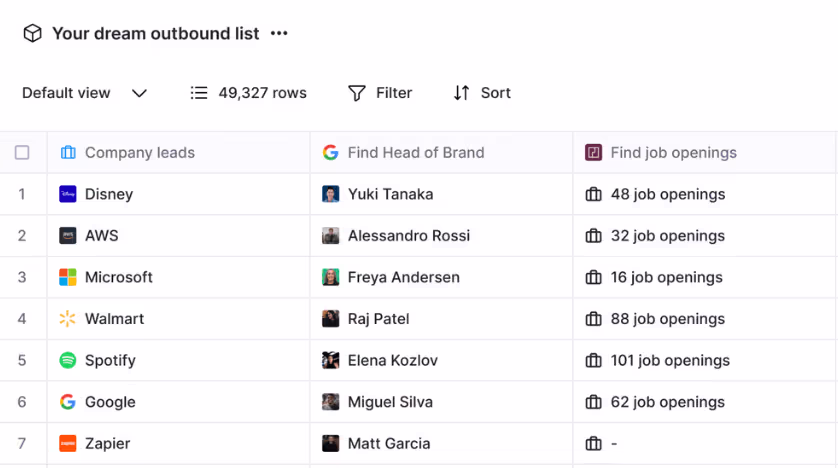
Task: Click the rows list icon
Action: point(199,93)
